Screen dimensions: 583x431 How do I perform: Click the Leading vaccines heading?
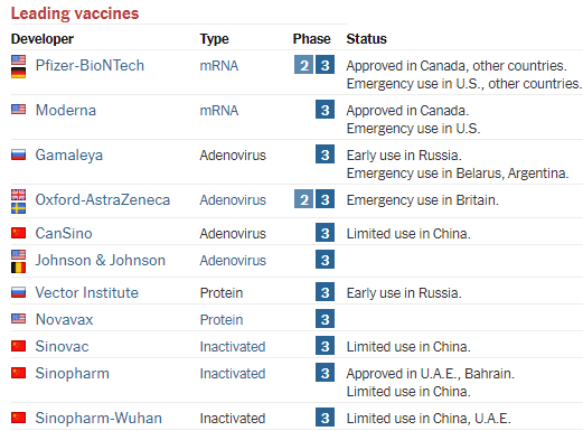click(x=75, y=13)
